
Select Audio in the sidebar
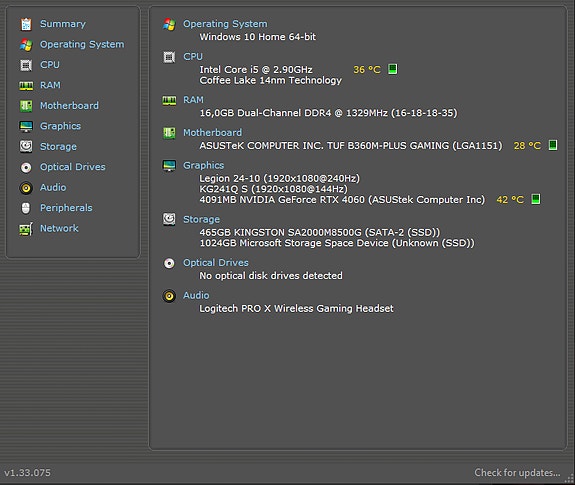click(53, 187)
